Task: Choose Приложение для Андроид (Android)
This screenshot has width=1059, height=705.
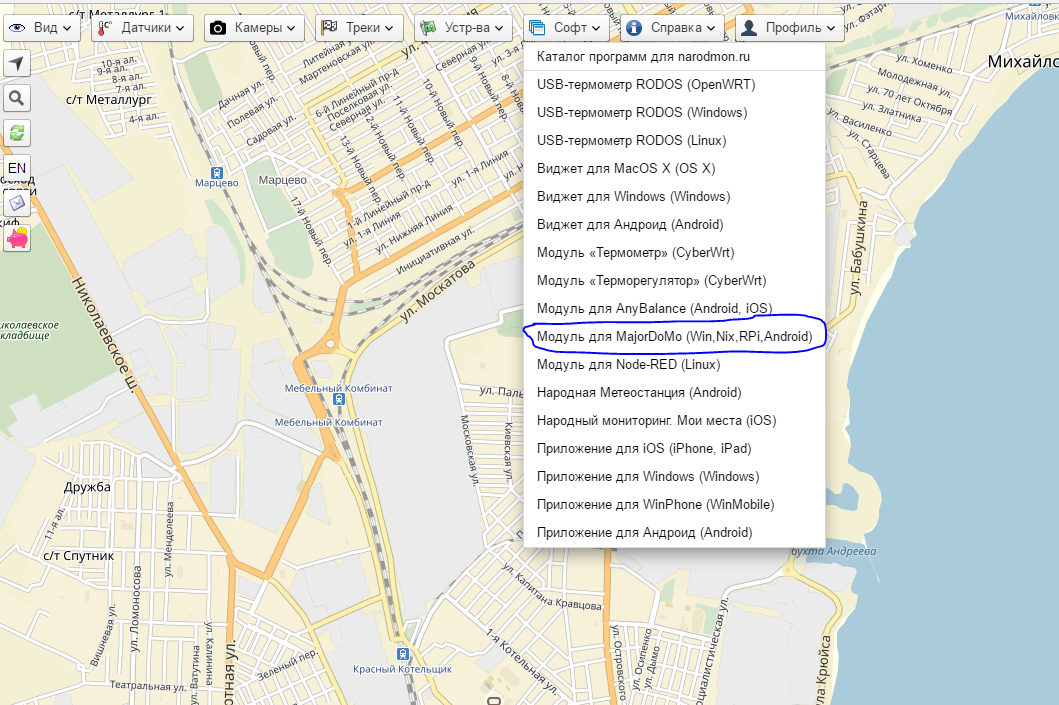Action: coord(674,533)
